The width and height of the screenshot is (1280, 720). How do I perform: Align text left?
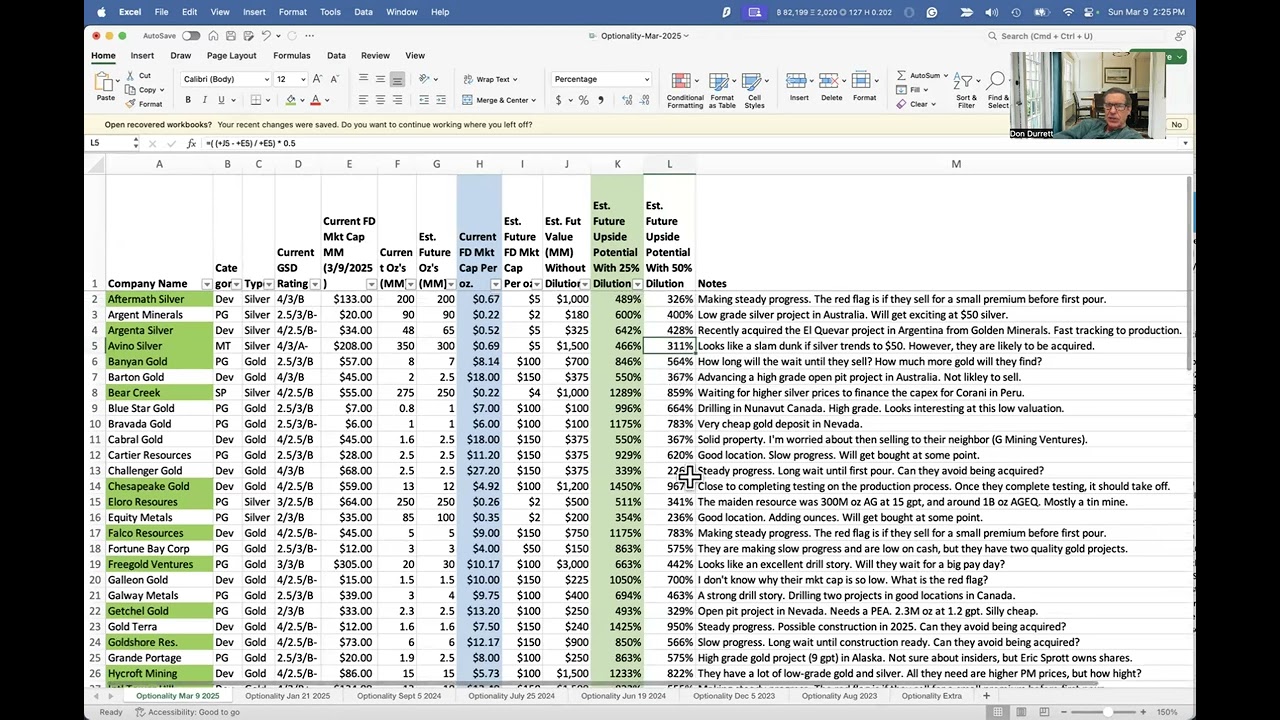point(364,100)
